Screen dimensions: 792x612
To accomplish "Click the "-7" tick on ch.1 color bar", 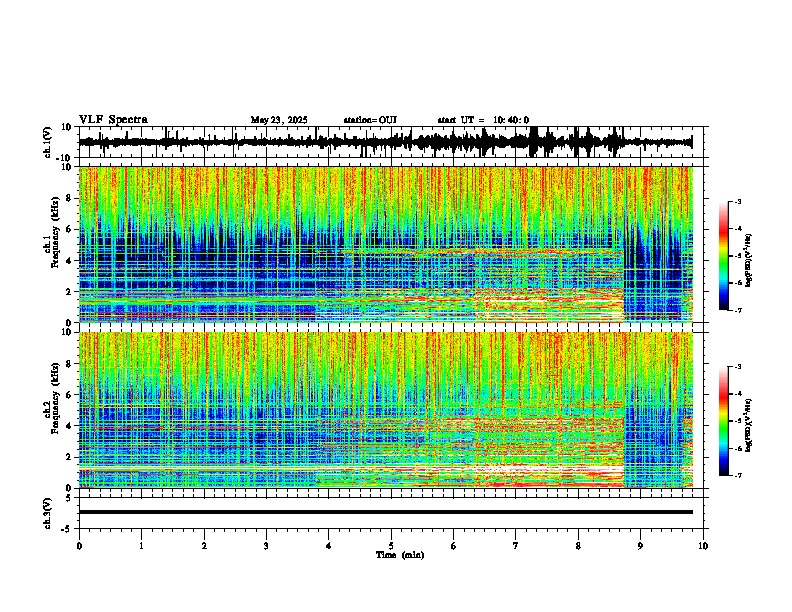I will pos(738,310).
